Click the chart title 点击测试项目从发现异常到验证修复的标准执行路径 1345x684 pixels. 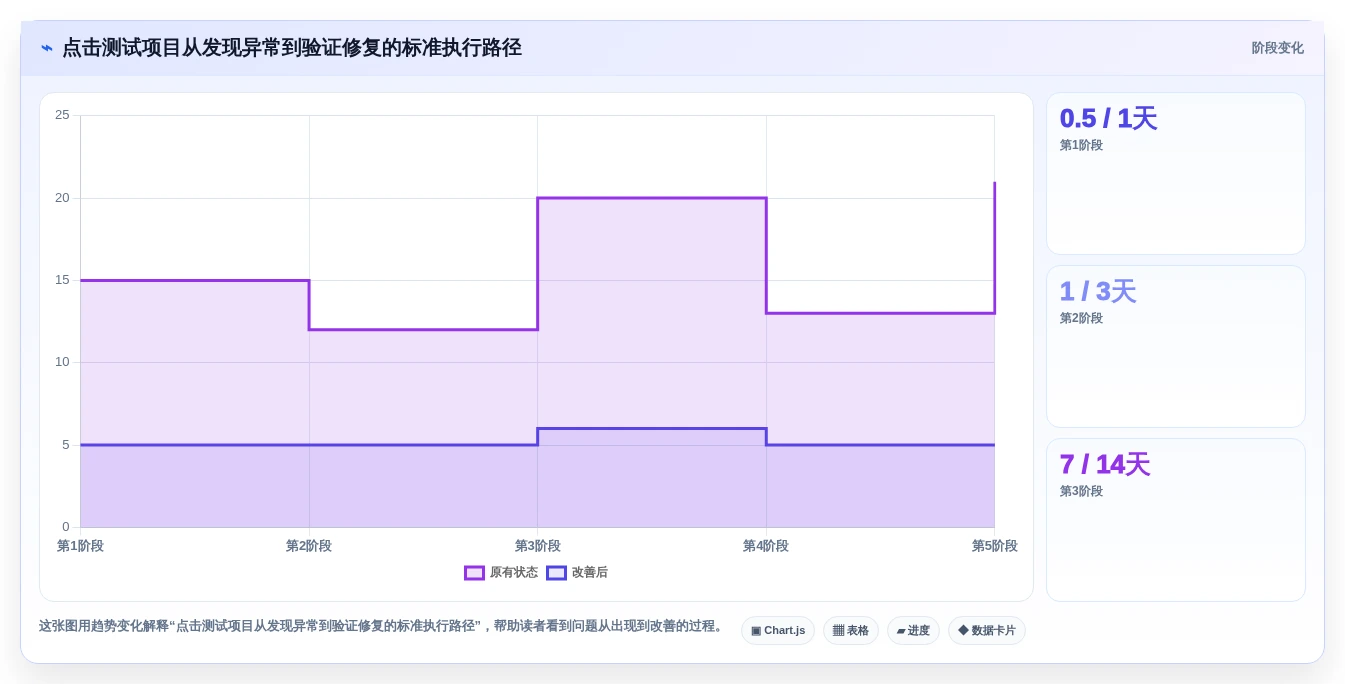click(x=292, y=48)
